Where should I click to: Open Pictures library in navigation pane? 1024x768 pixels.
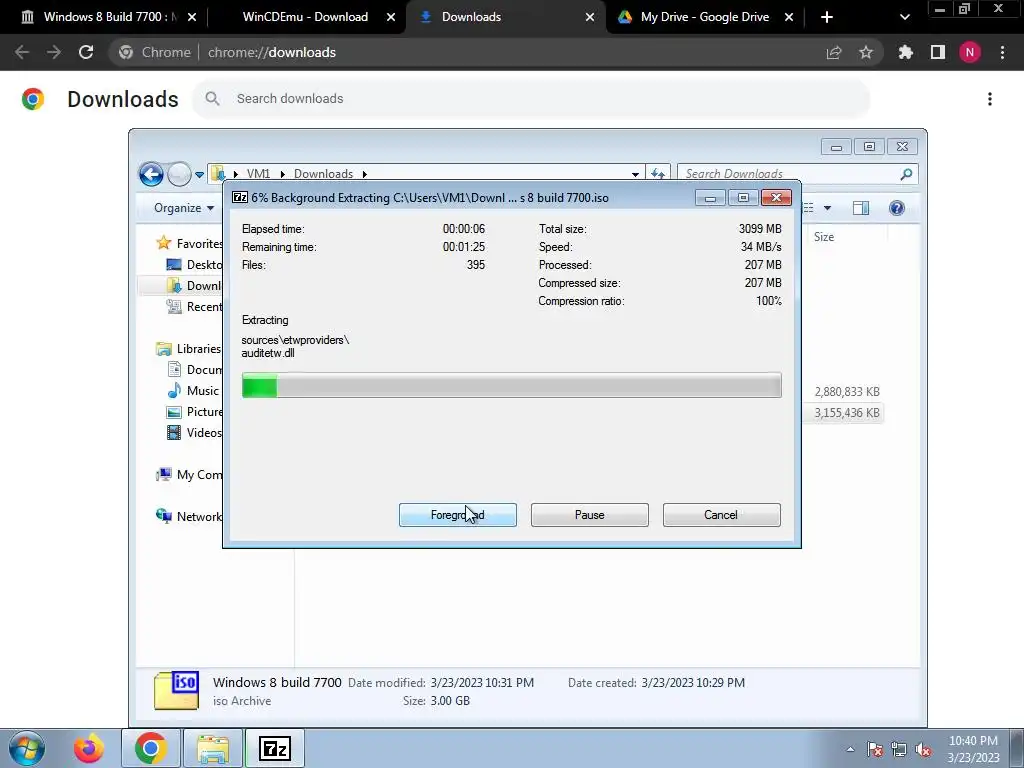click(194, 411)
